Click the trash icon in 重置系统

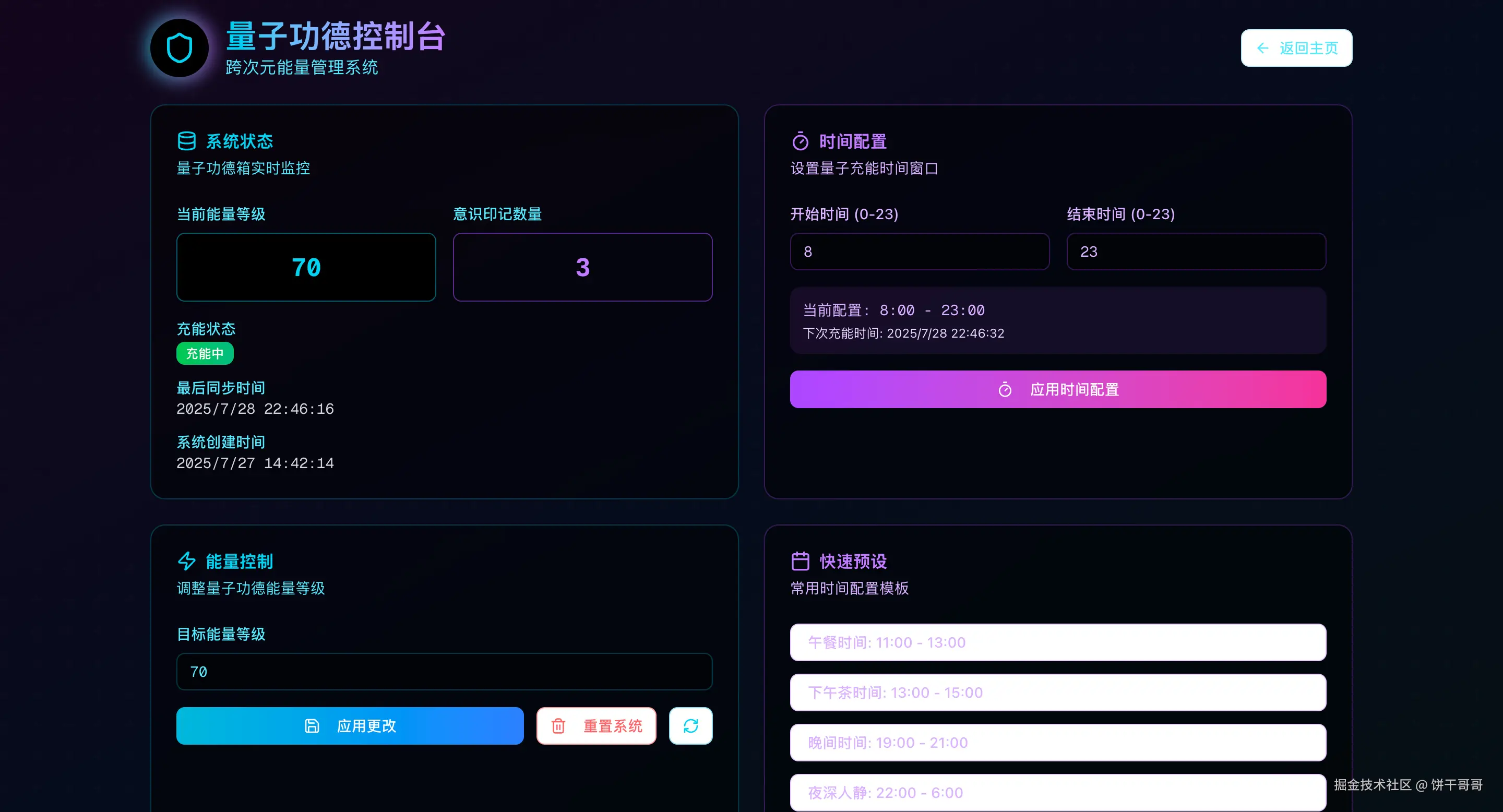coord(558,726)
